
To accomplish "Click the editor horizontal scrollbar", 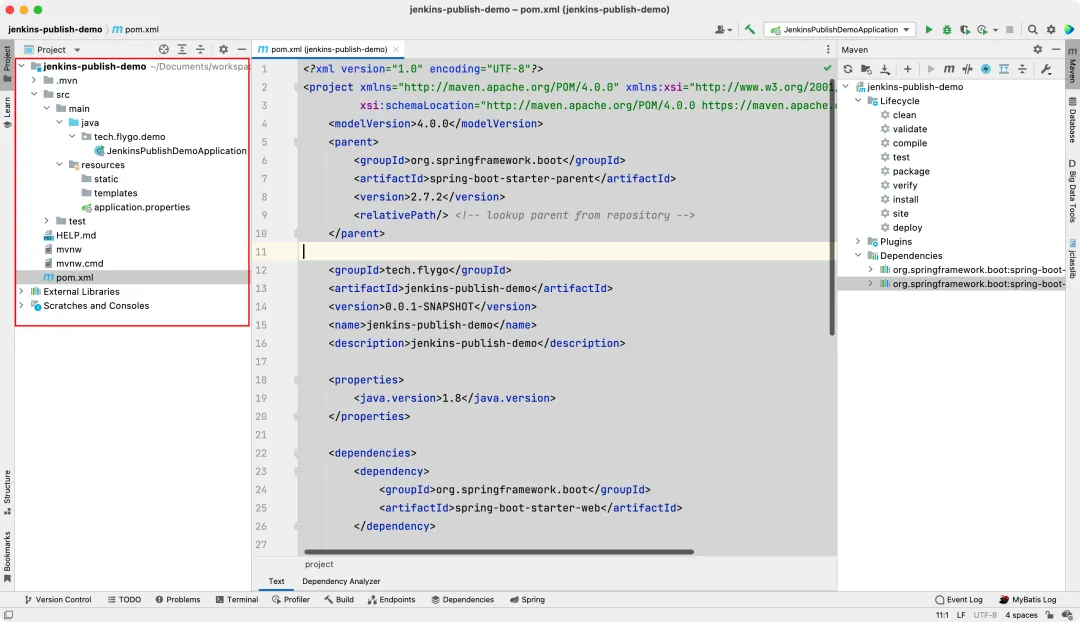I will (x=499, y=552).
